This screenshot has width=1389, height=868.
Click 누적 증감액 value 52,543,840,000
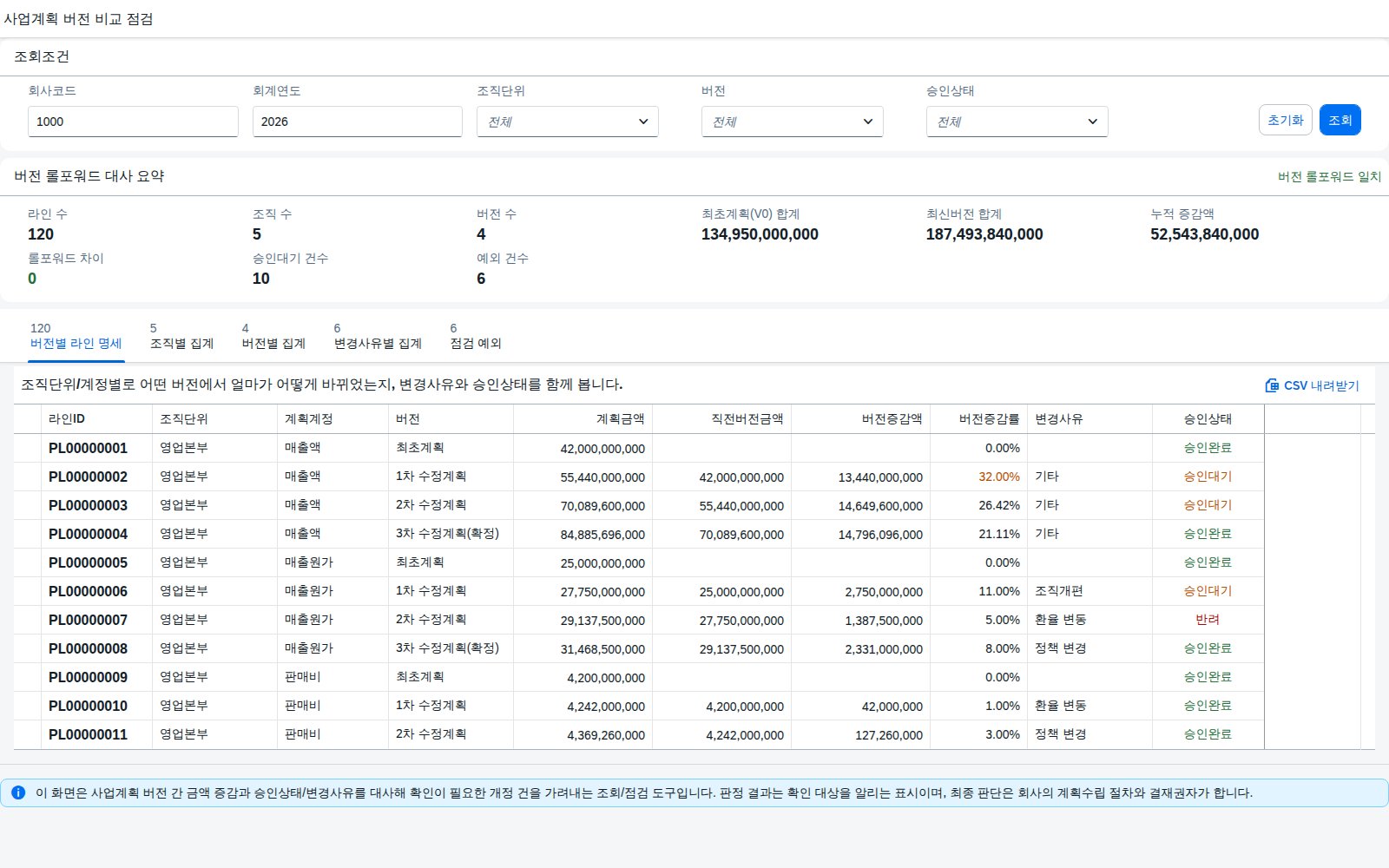pos(1204,234)
